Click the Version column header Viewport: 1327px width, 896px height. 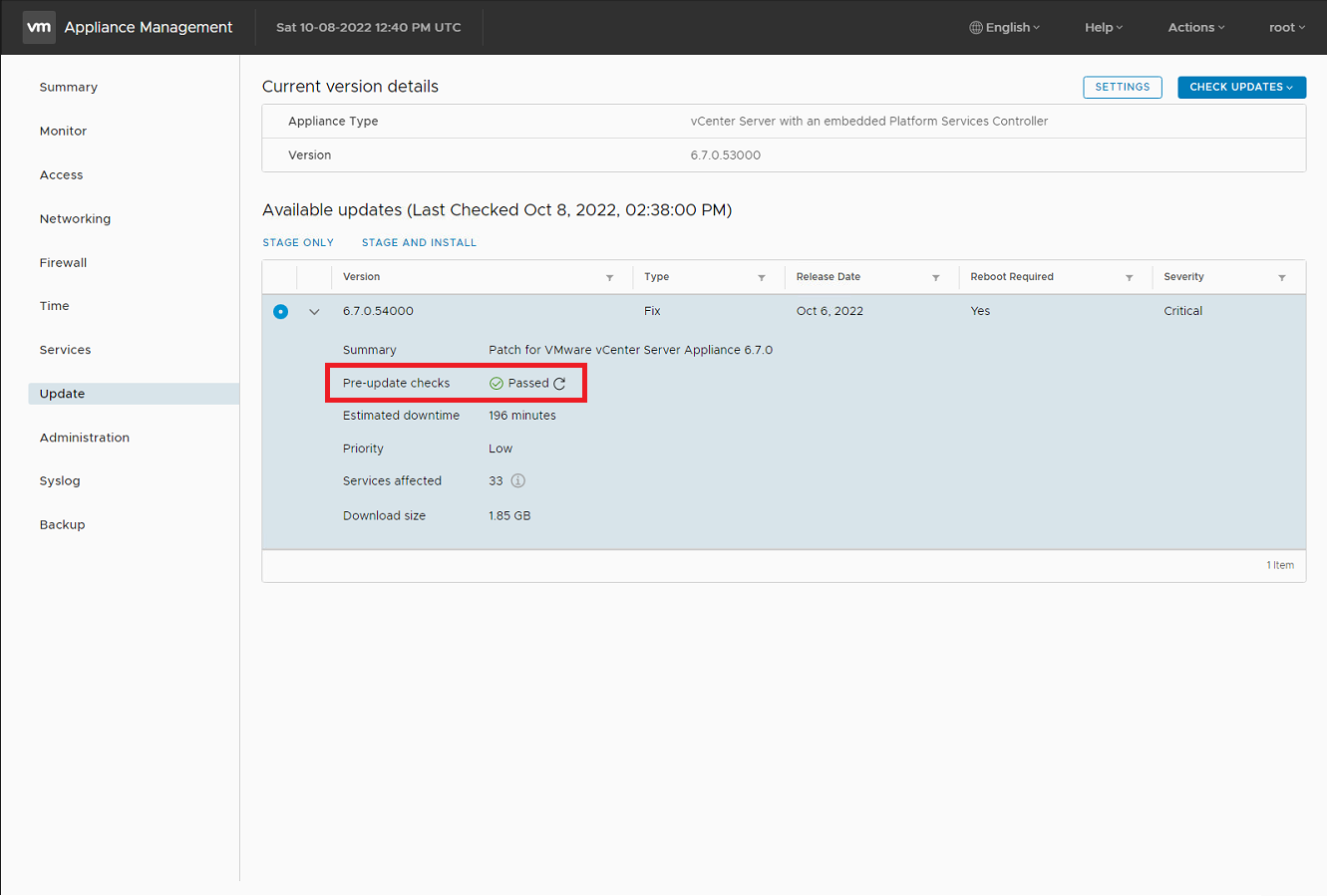point(362,277)
